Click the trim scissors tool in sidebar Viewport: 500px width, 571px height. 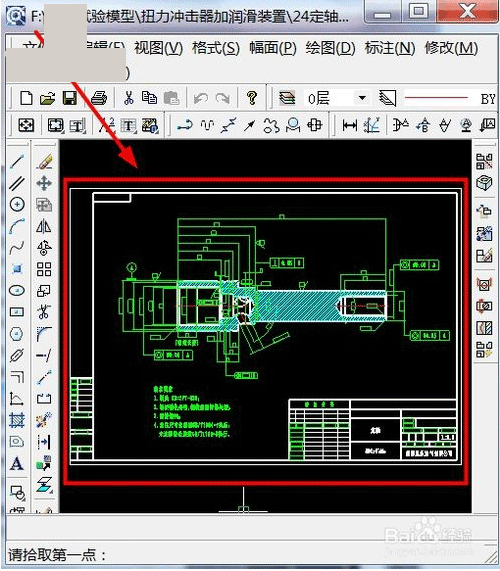[x=44, y=312]
